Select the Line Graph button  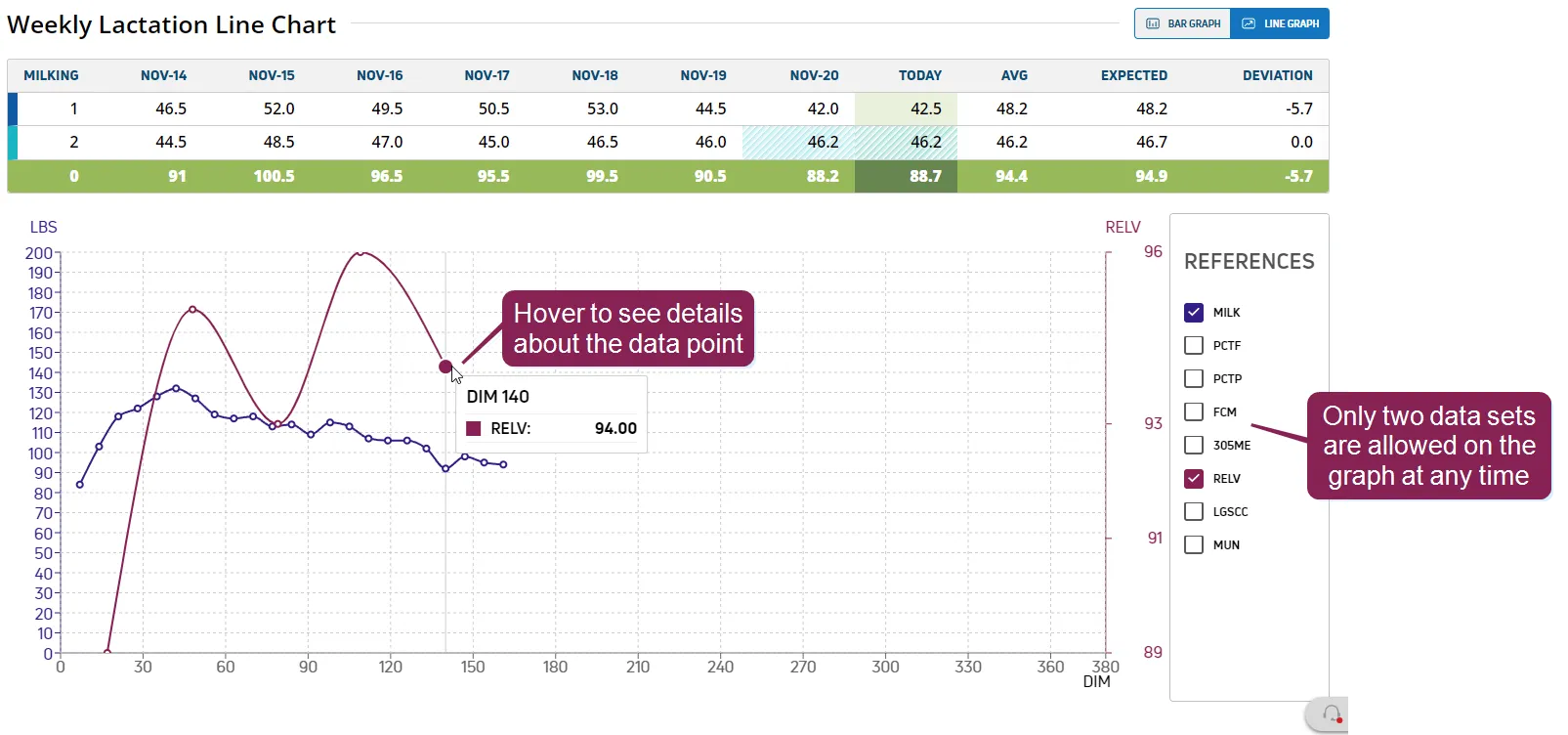tap(1280, 23)
